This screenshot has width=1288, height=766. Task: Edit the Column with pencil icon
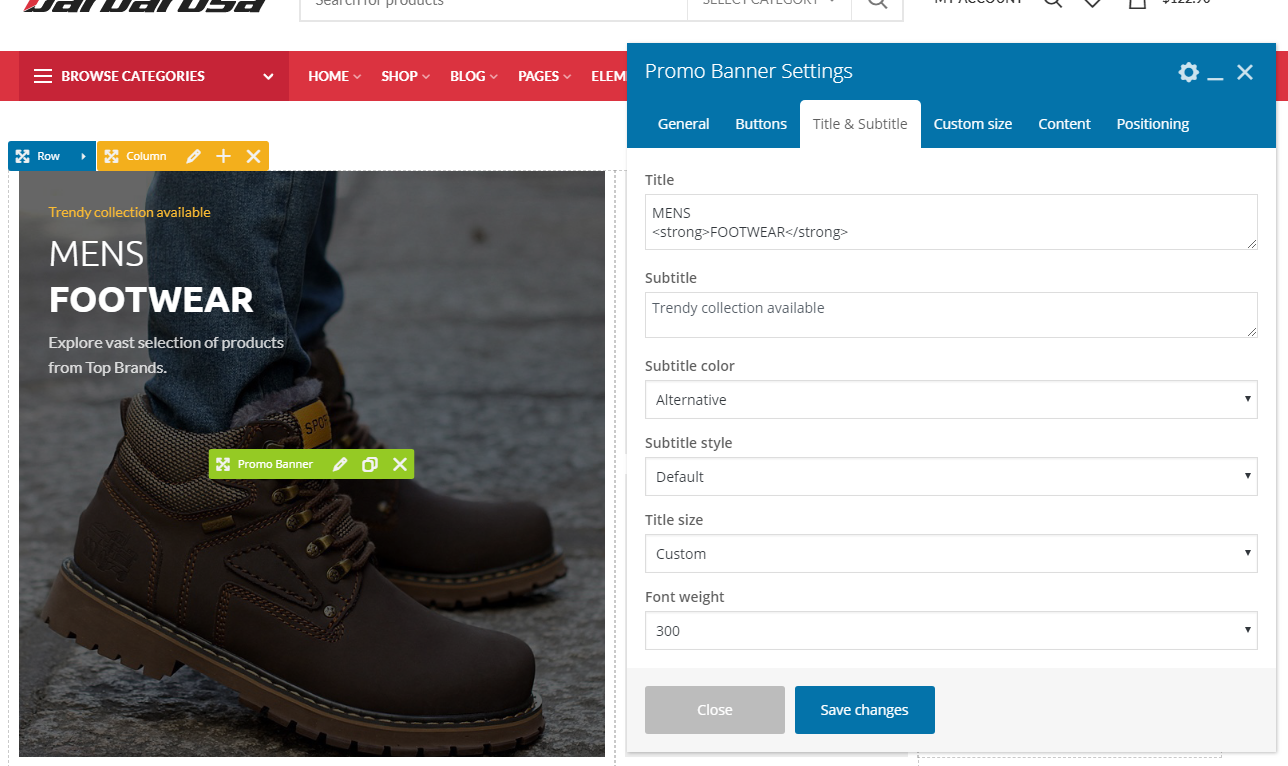click(194, 156)
